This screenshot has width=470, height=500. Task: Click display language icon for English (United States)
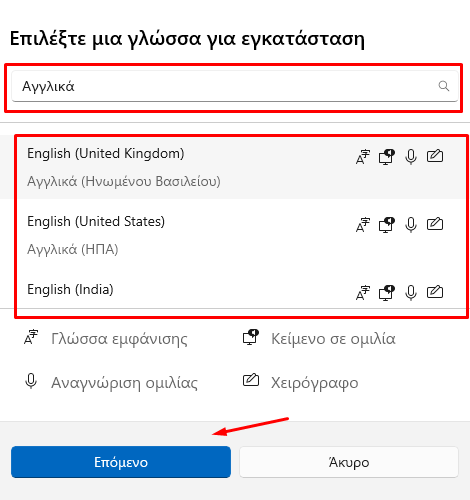tap(363, 225)
